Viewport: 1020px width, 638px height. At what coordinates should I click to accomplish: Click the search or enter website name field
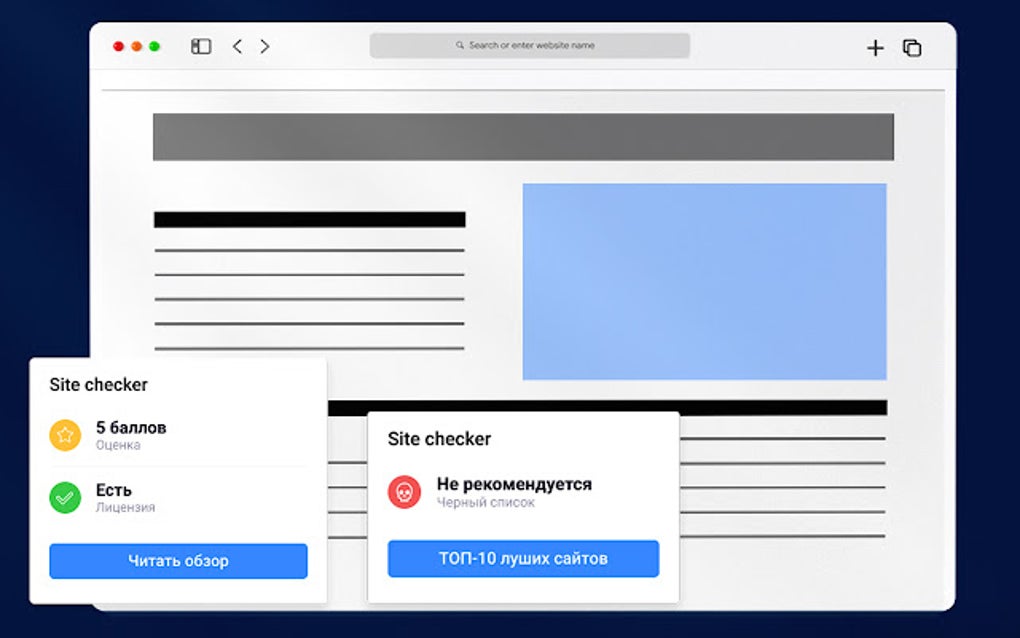pos(530,44)
